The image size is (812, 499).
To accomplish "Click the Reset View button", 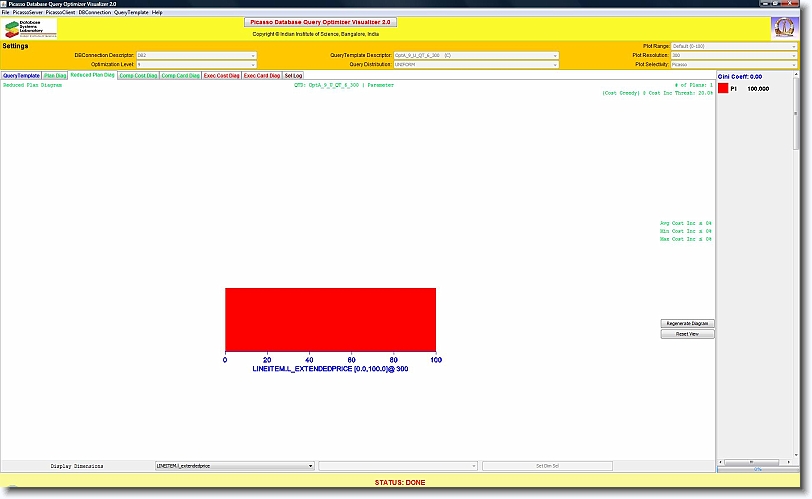I will [687, 334].
